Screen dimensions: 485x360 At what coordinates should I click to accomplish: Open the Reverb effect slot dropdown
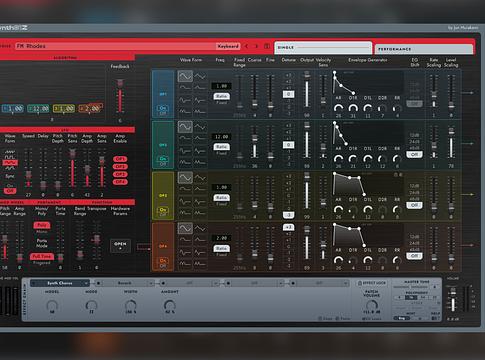(x=125, y=283)
